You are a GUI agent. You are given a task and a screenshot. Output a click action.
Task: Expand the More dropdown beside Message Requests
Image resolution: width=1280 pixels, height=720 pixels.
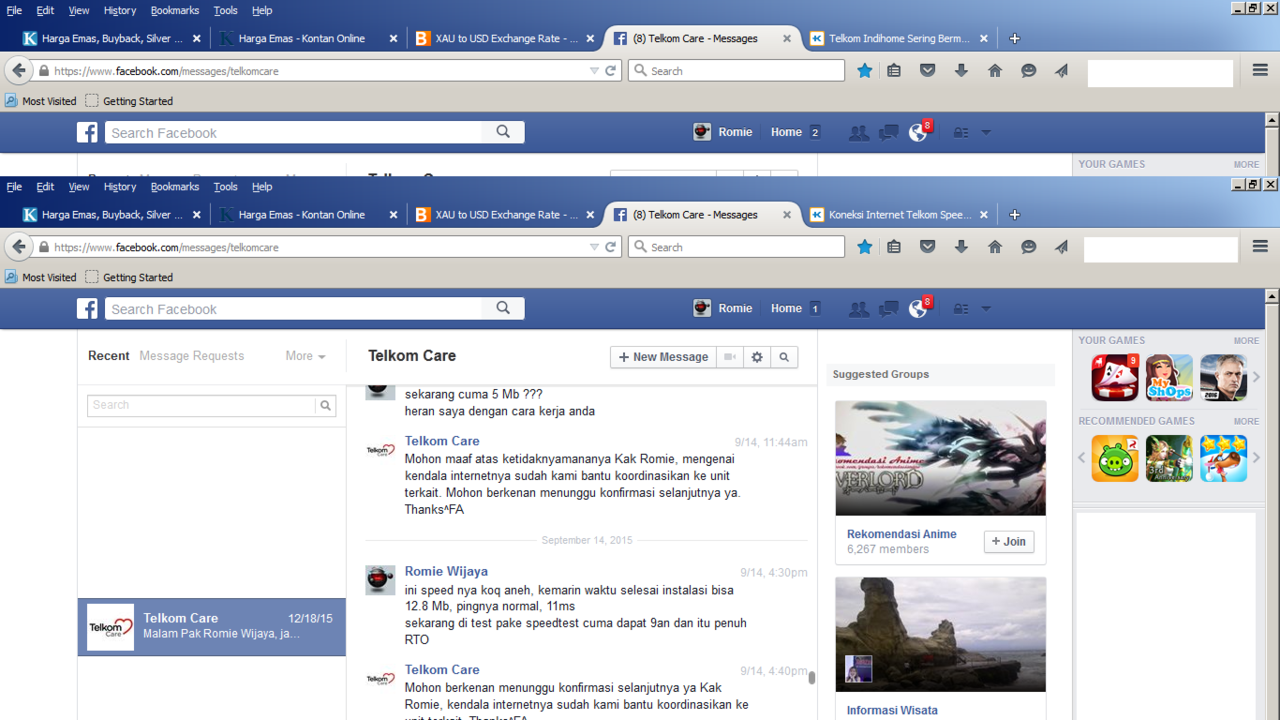click(x=305, y=356)
